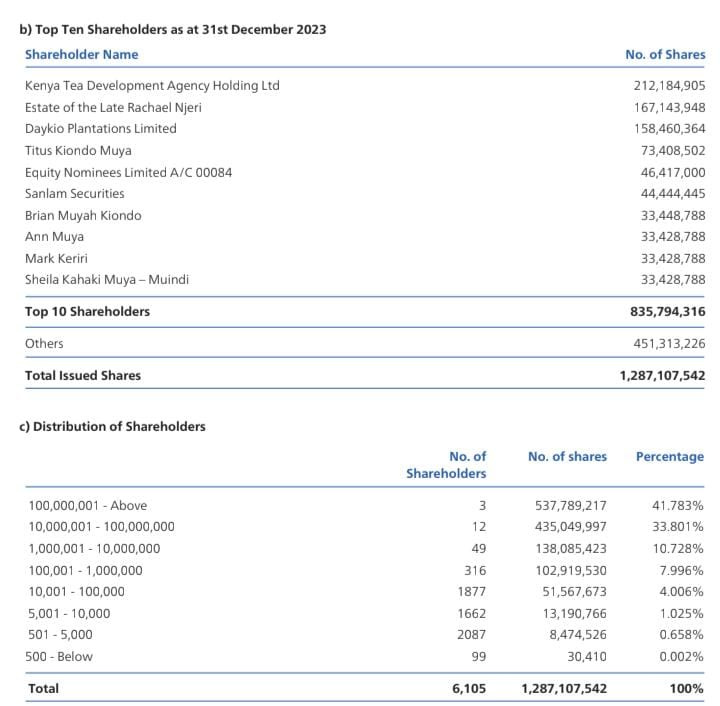
Task: Click the 'Shareholder Name' column header
Action: click(82, 55)
